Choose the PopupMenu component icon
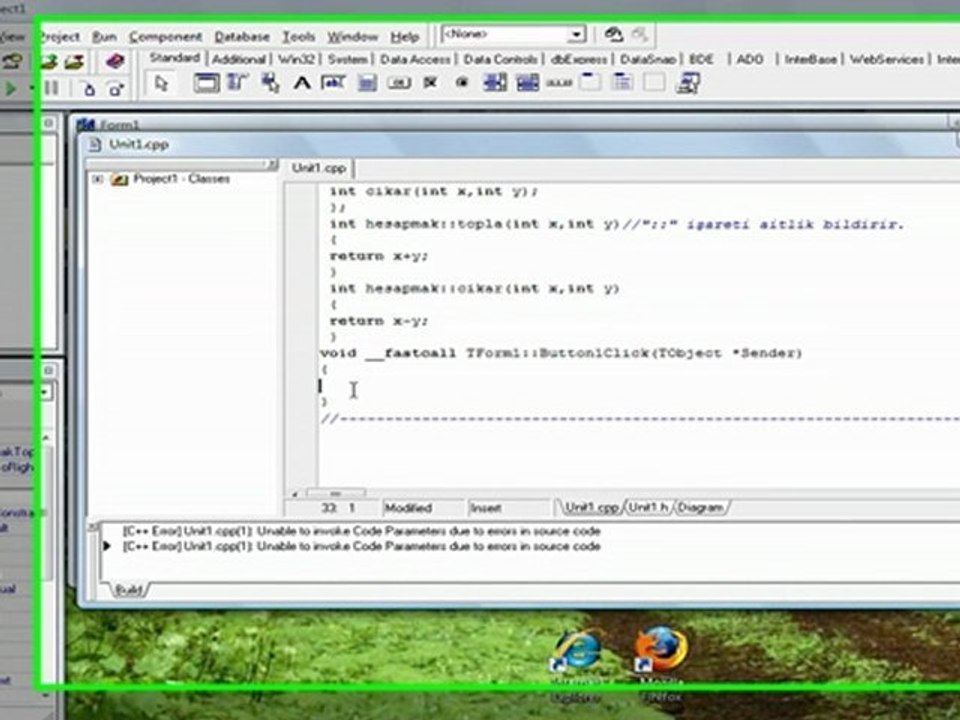 [270, 83]
